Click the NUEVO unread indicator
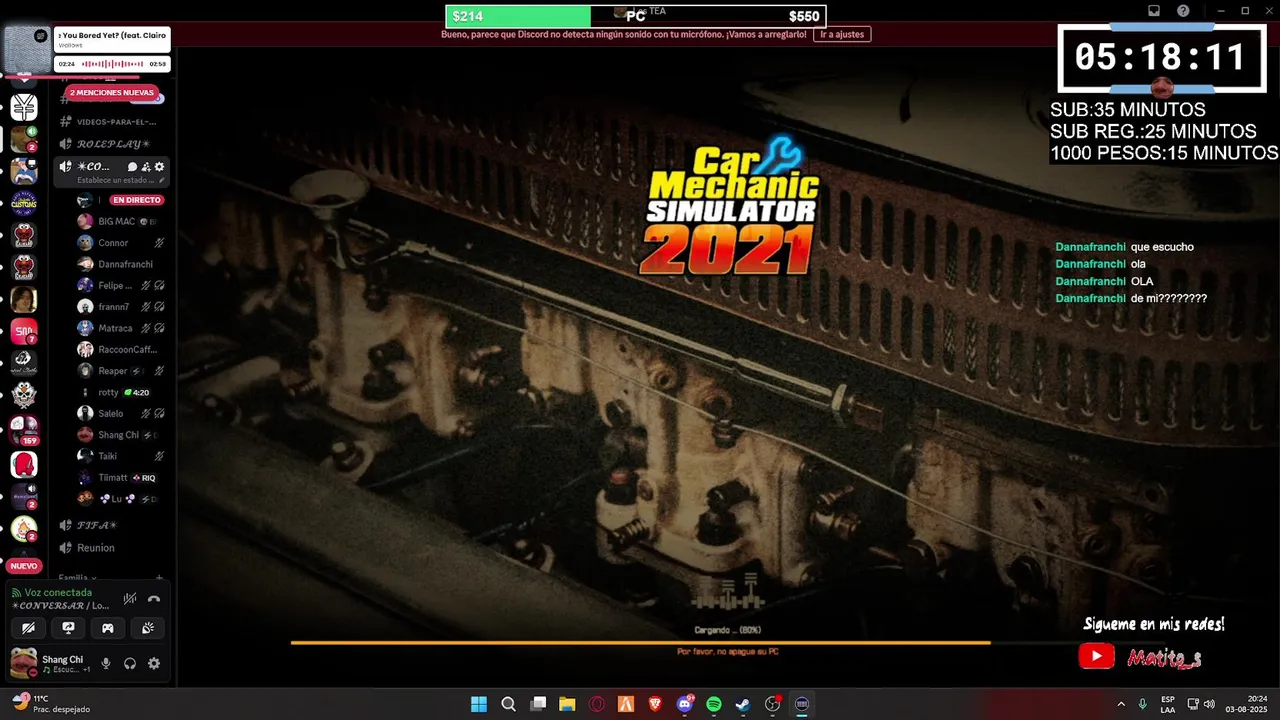 24,566
